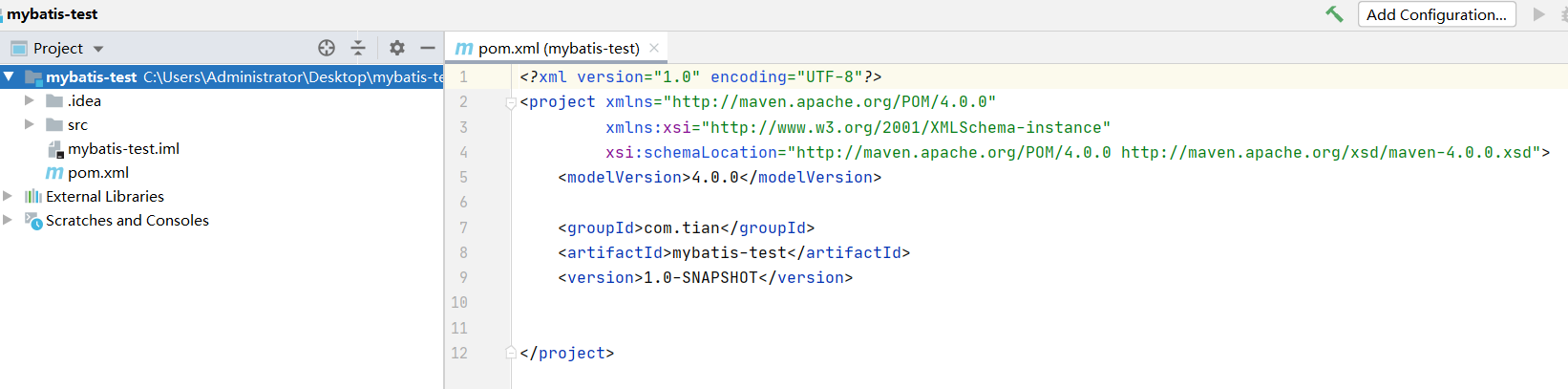Open the Project view dropdown
This screenshot has width=1568, height=389.
point(98,49)
